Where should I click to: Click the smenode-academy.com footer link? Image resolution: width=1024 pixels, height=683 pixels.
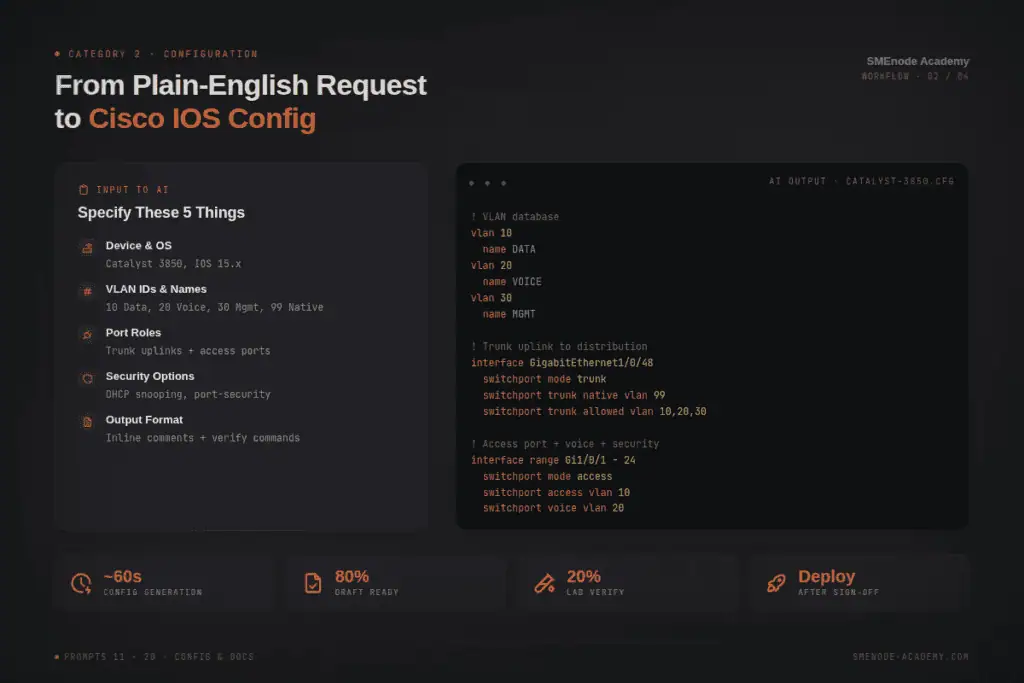[910, 657]
